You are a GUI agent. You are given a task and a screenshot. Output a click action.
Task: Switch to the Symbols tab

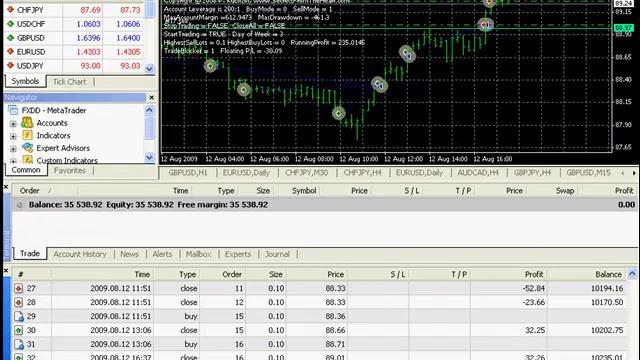click(25, 81)
